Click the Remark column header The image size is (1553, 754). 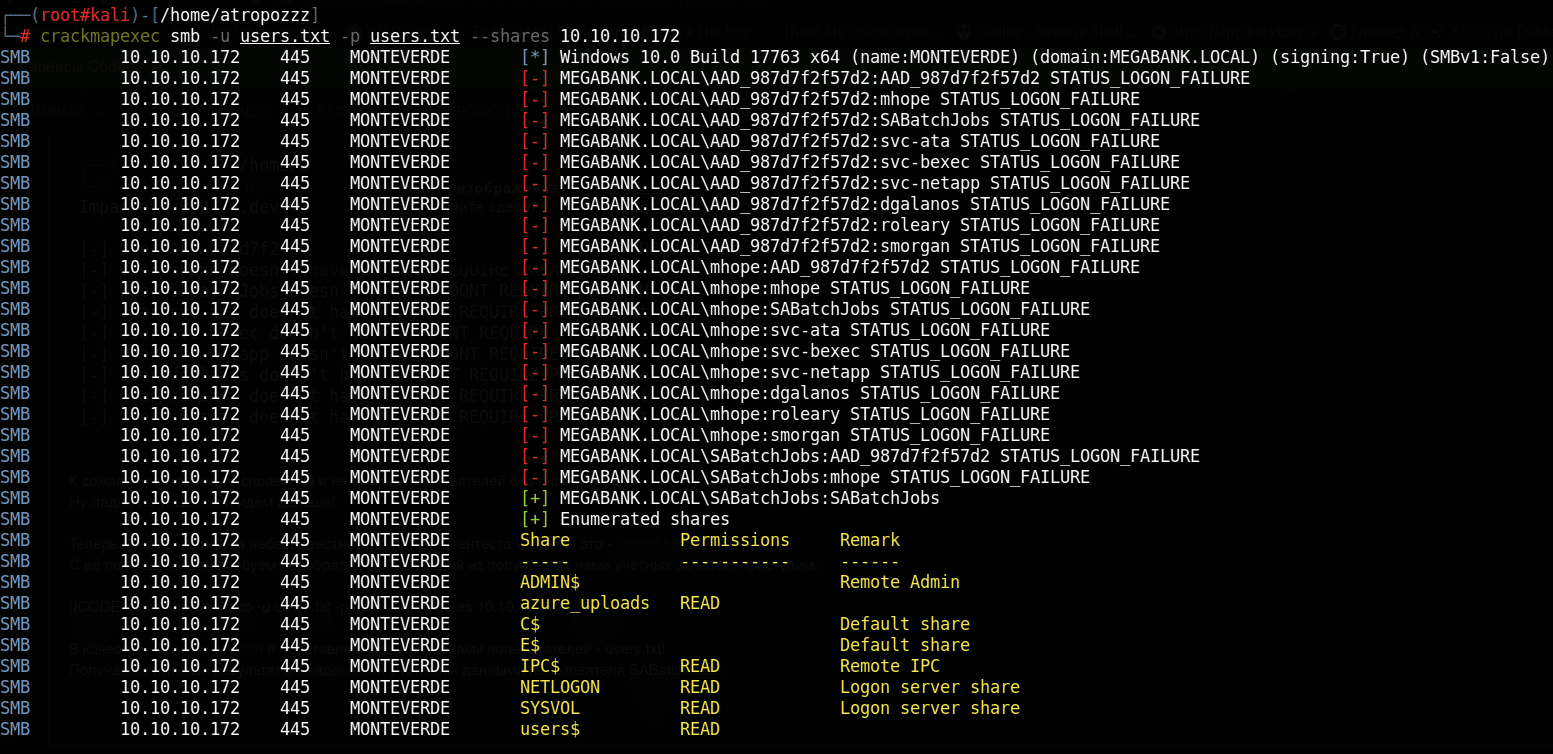870,540
